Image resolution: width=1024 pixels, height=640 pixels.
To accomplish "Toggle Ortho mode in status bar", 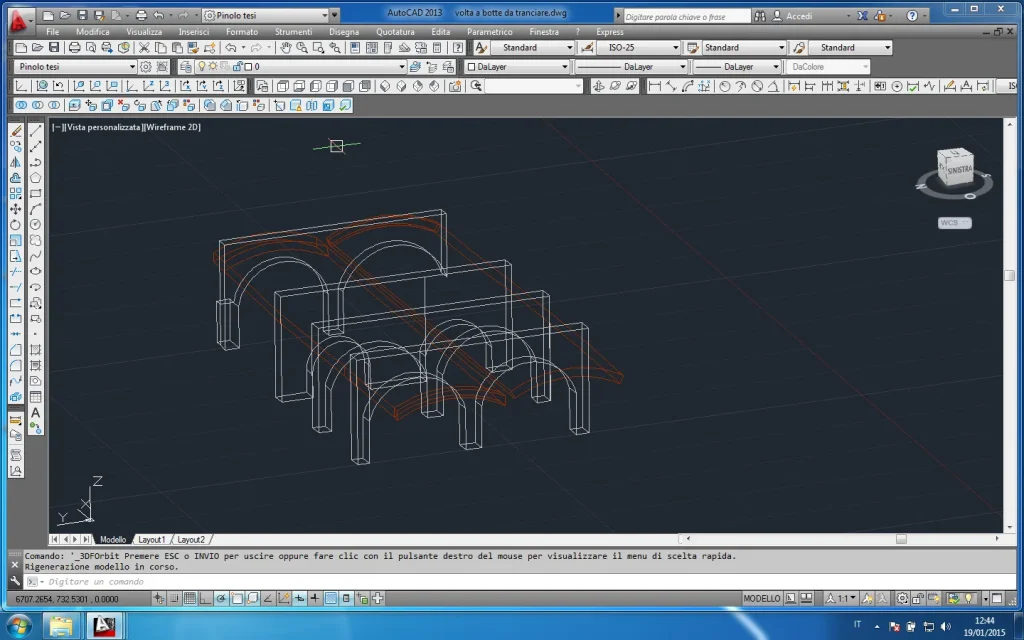I will 205,598.
